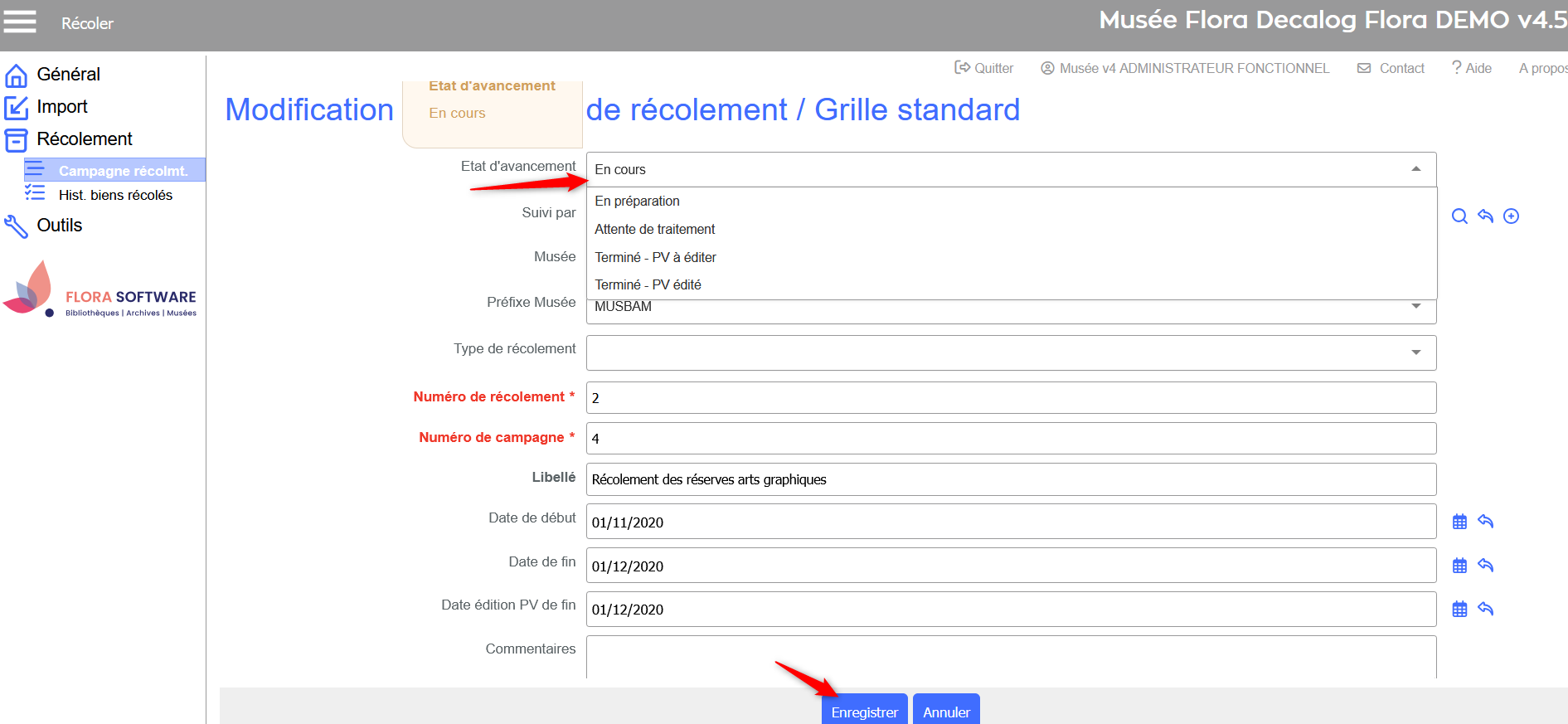Select 'En préparation' from the status list

pyautogui.click(x=637, y=202)
